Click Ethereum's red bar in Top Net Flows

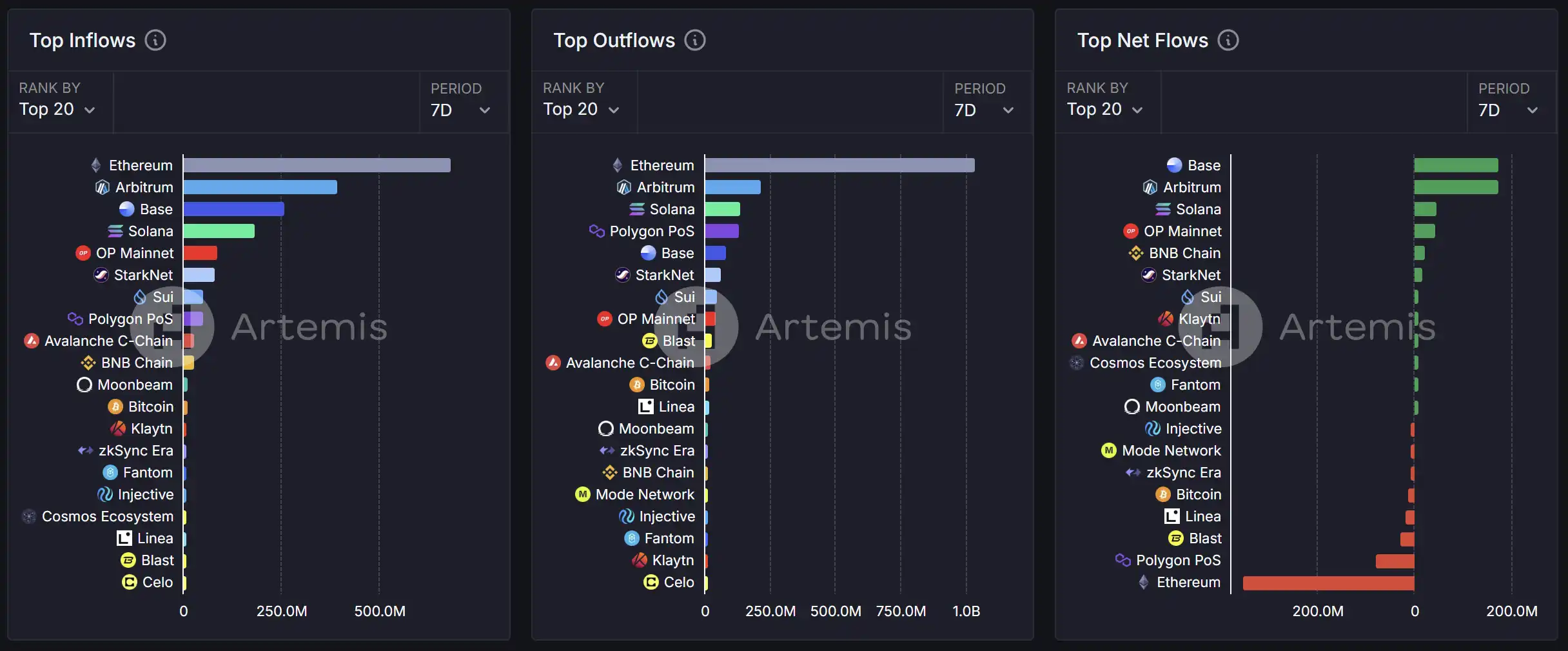pyautogui.click(x=1328, y=583)
